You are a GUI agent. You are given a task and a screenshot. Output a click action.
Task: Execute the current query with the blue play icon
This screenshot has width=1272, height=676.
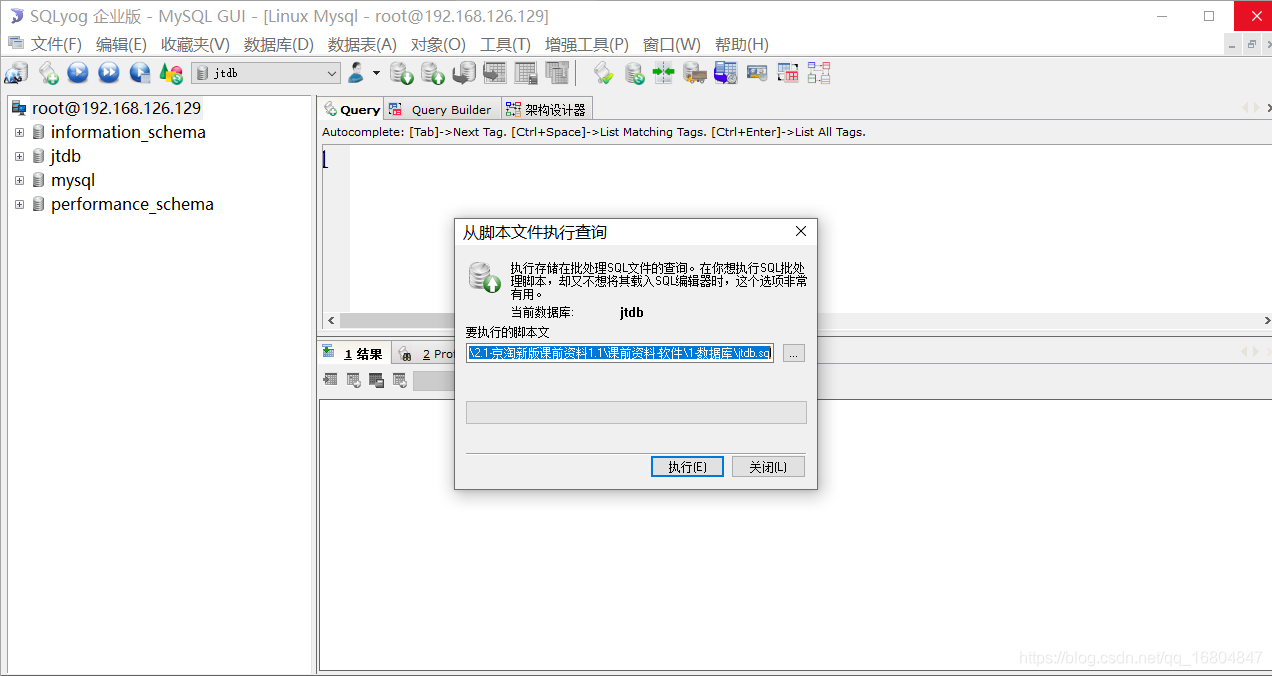coord(78,72)
